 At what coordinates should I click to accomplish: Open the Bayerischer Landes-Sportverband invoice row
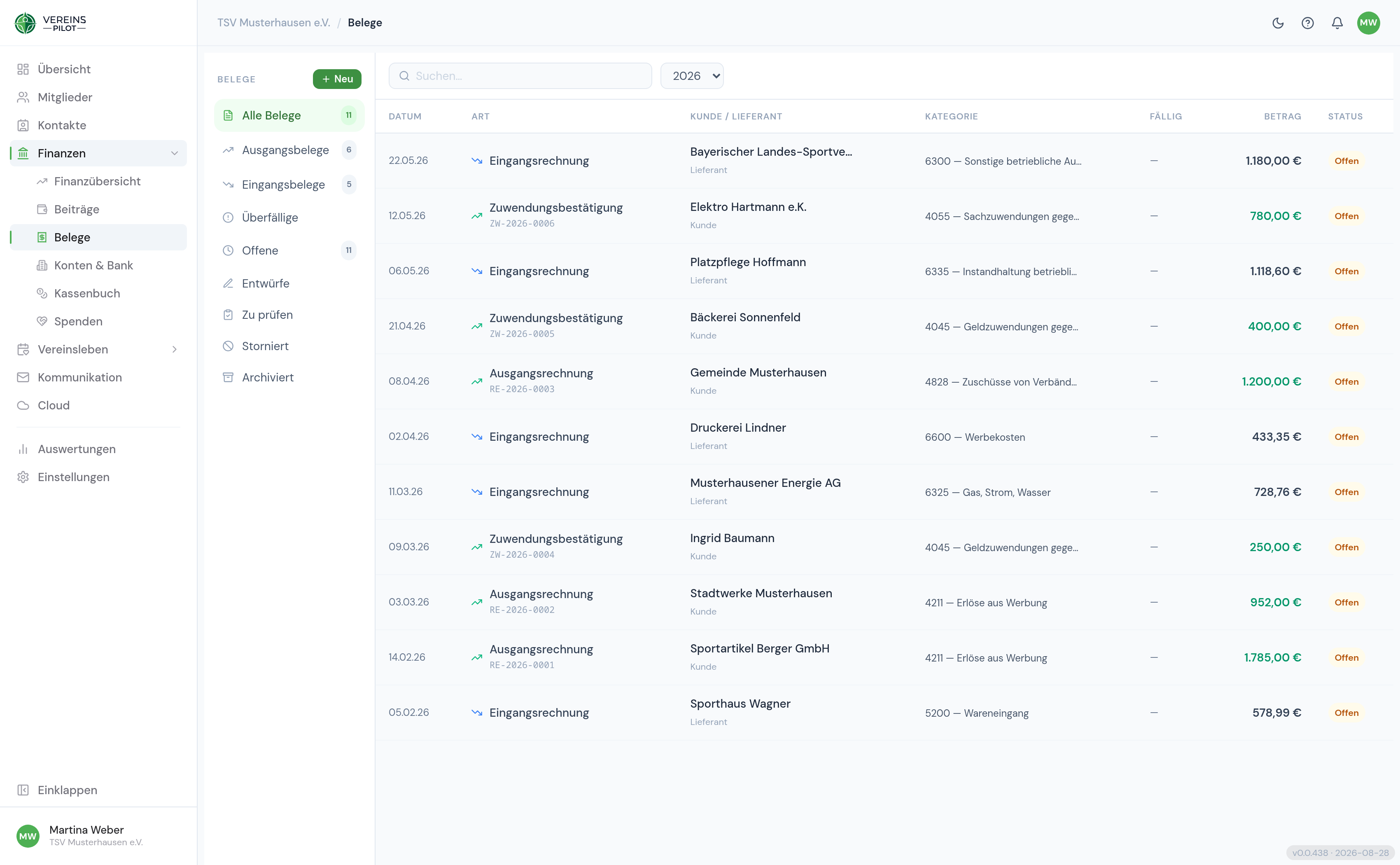pyautogui.click(x=884, y=161)
